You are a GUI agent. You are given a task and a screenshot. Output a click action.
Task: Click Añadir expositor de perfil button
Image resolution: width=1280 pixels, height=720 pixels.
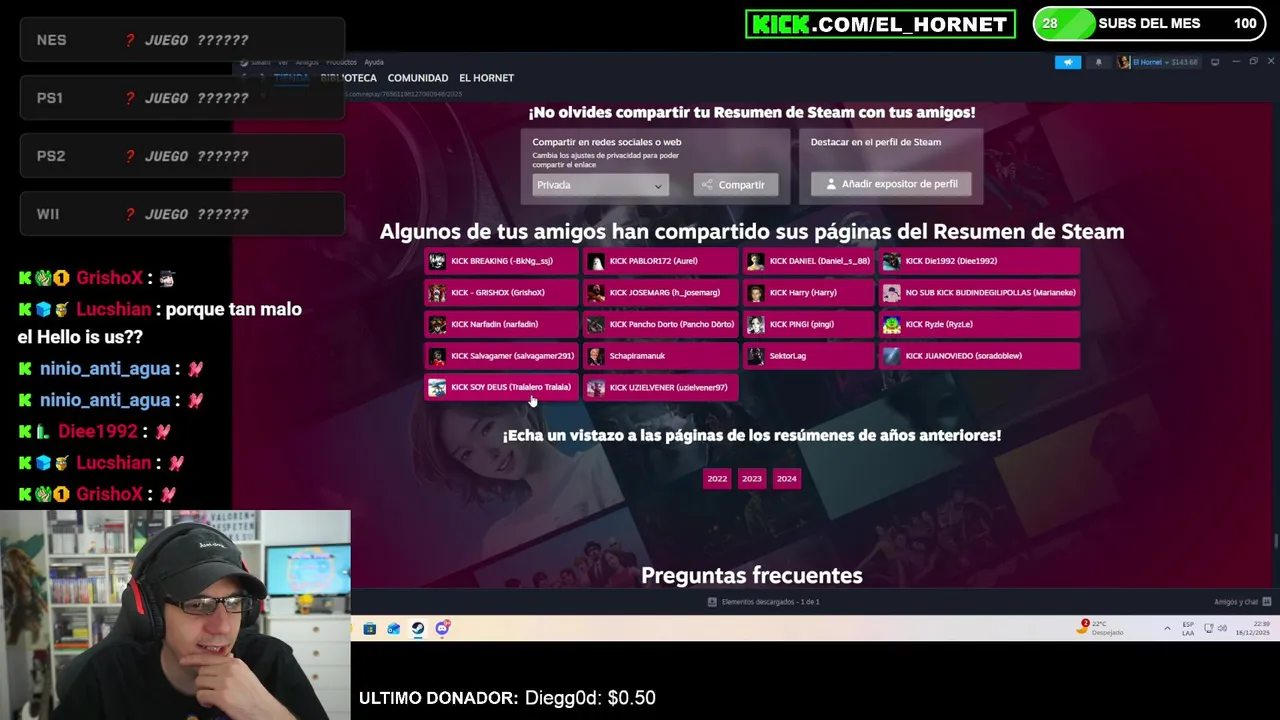point(890,184)
